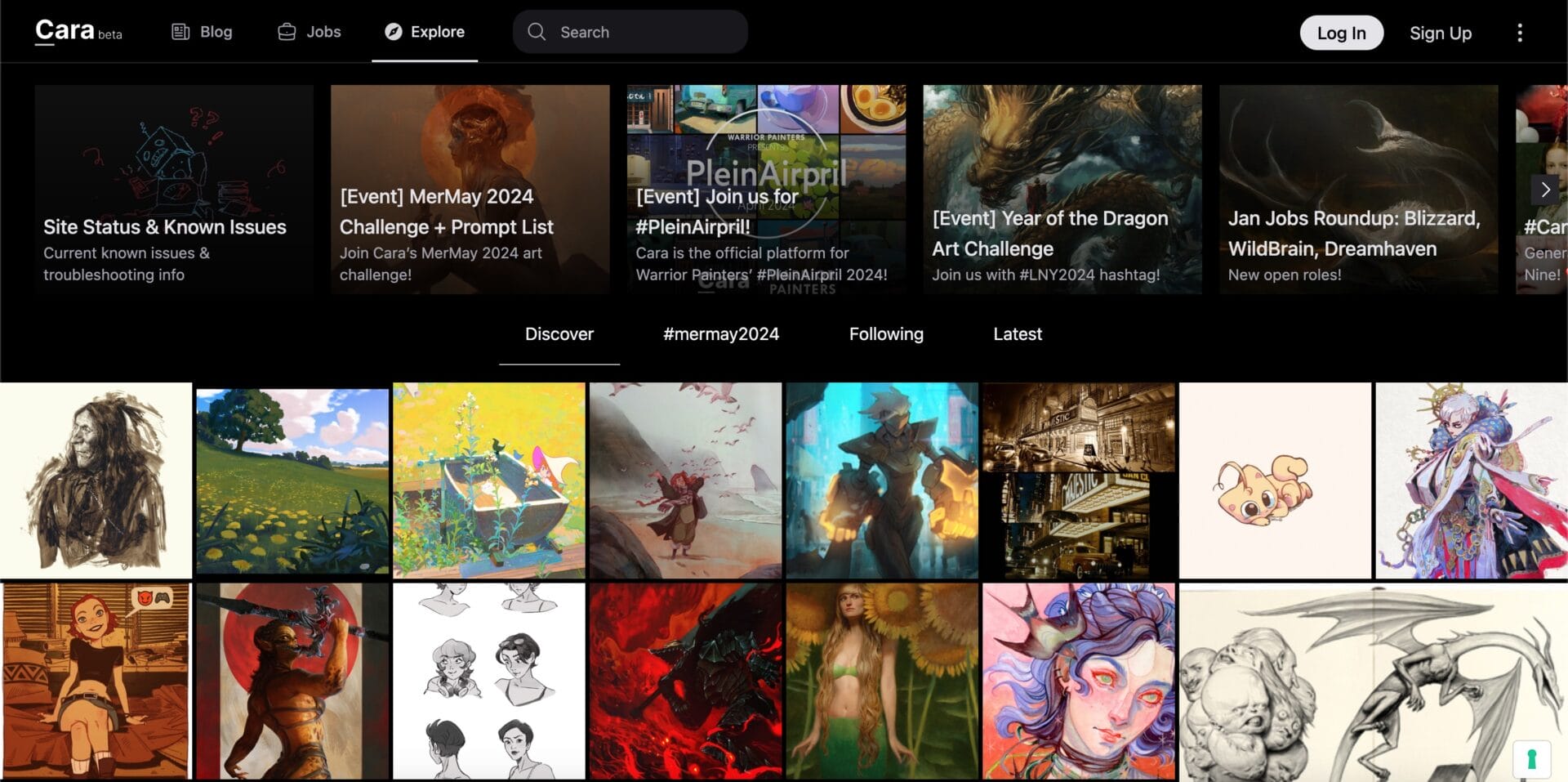Click the green accessibility widget icon
This screenshot has height=782, width=1568.
coord(1532,758)
